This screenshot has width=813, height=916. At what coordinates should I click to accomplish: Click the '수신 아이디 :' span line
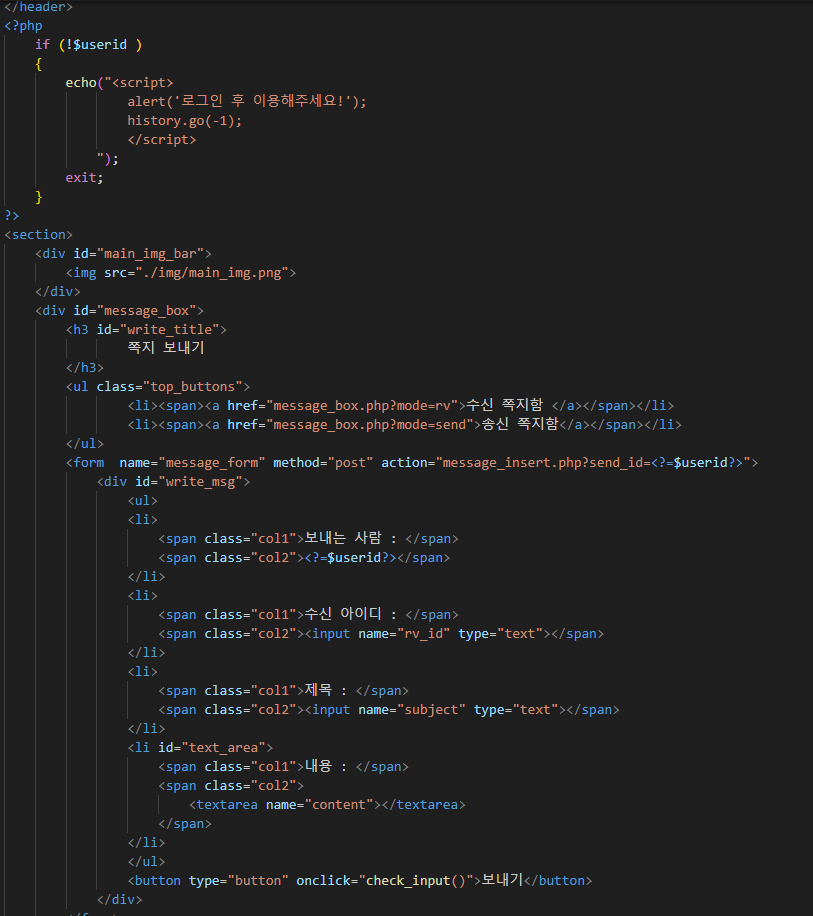coord(308,614)
